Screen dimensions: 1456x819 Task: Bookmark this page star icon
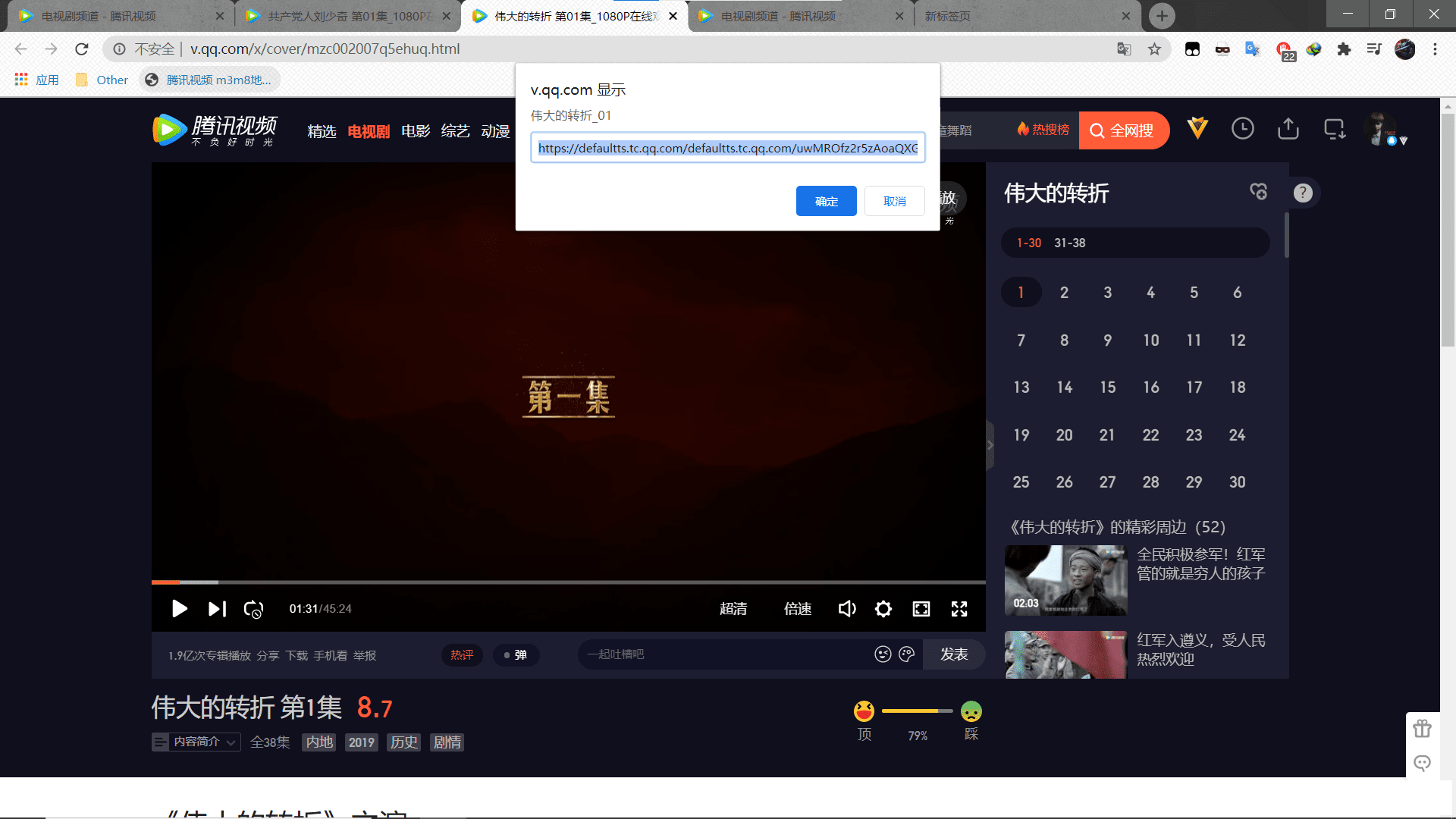[1154, 49]
